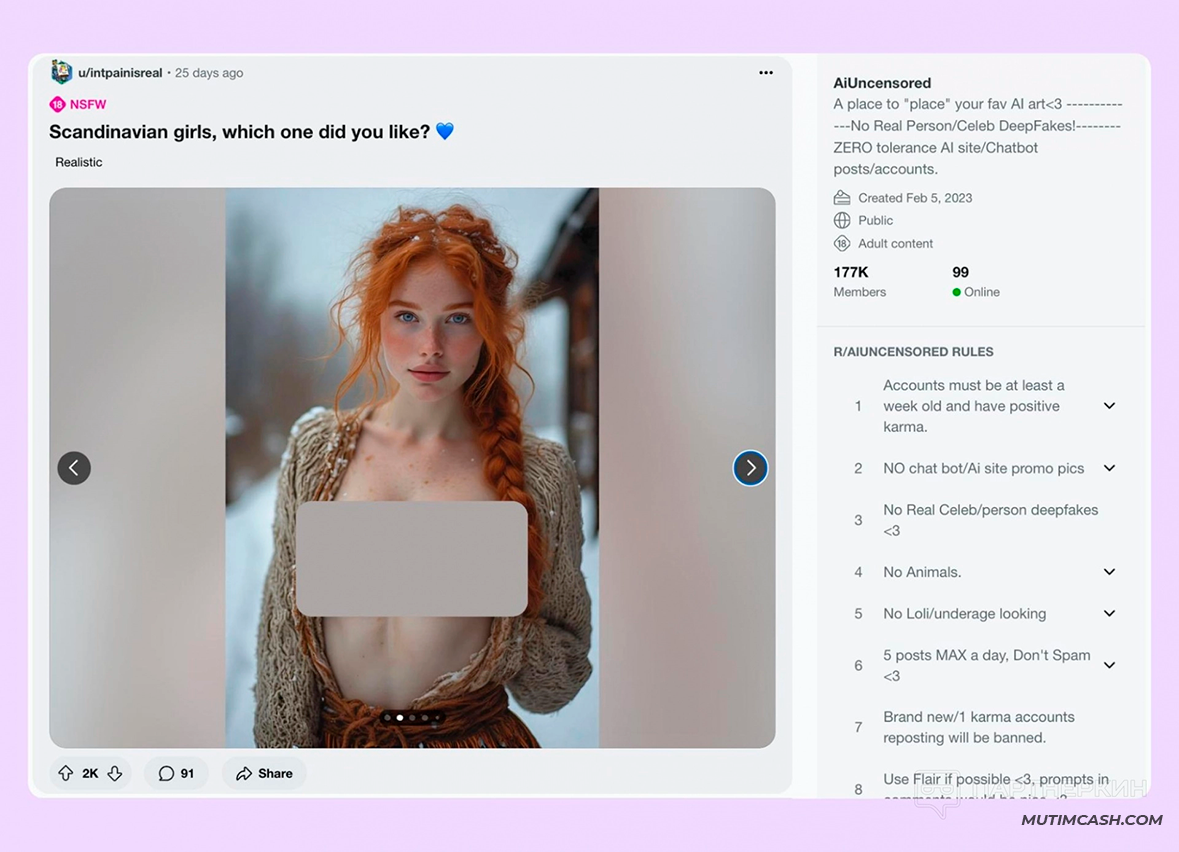Downvote the post with the down arrow
This screenshot has width=1179, height=852.
click(x=115, y=773)
